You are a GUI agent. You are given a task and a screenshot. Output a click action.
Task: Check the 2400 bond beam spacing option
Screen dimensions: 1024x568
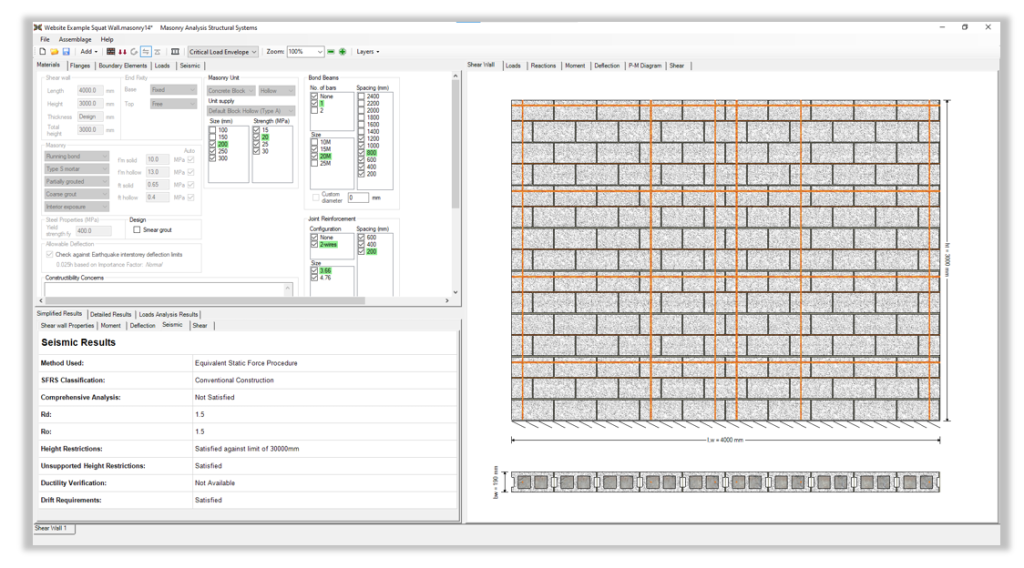pos(361,97)
